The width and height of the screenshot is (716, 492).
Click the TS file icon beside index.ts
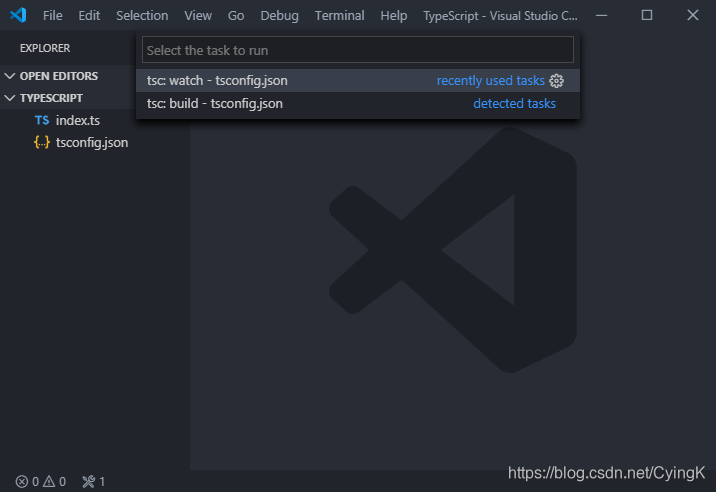(x=42, y=120)
